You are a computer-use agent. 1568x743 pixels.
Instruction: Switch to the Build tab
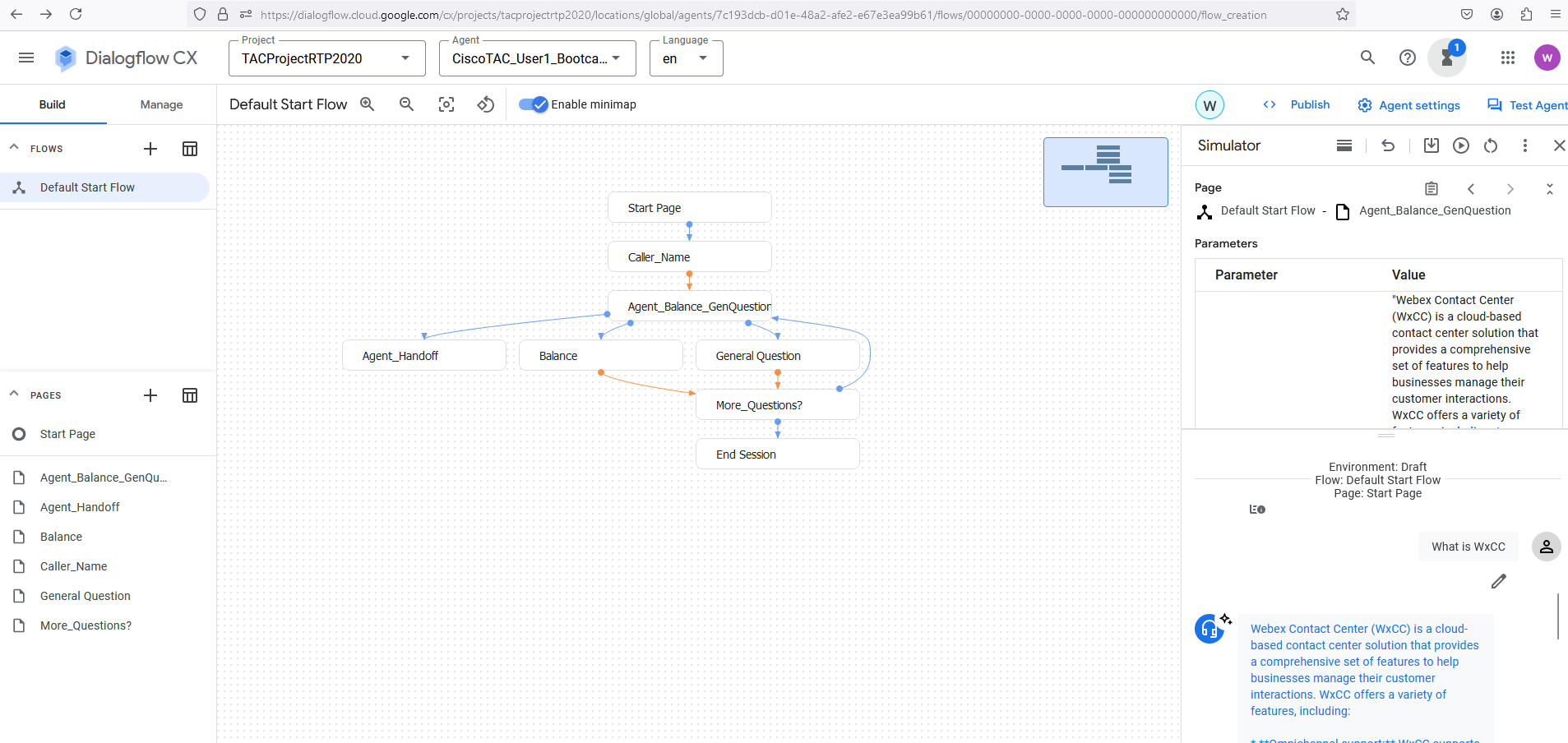pyautogui.click(x=53, y=104)
